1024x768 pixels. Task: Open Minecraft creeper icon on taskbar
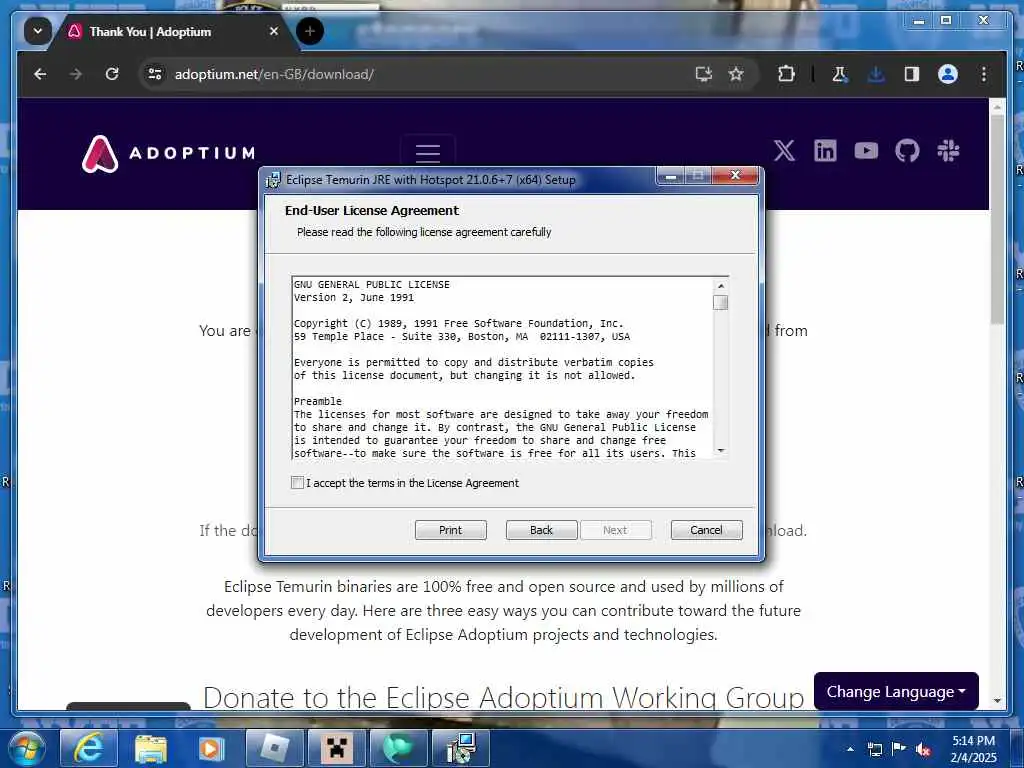[x=337, y=748]
